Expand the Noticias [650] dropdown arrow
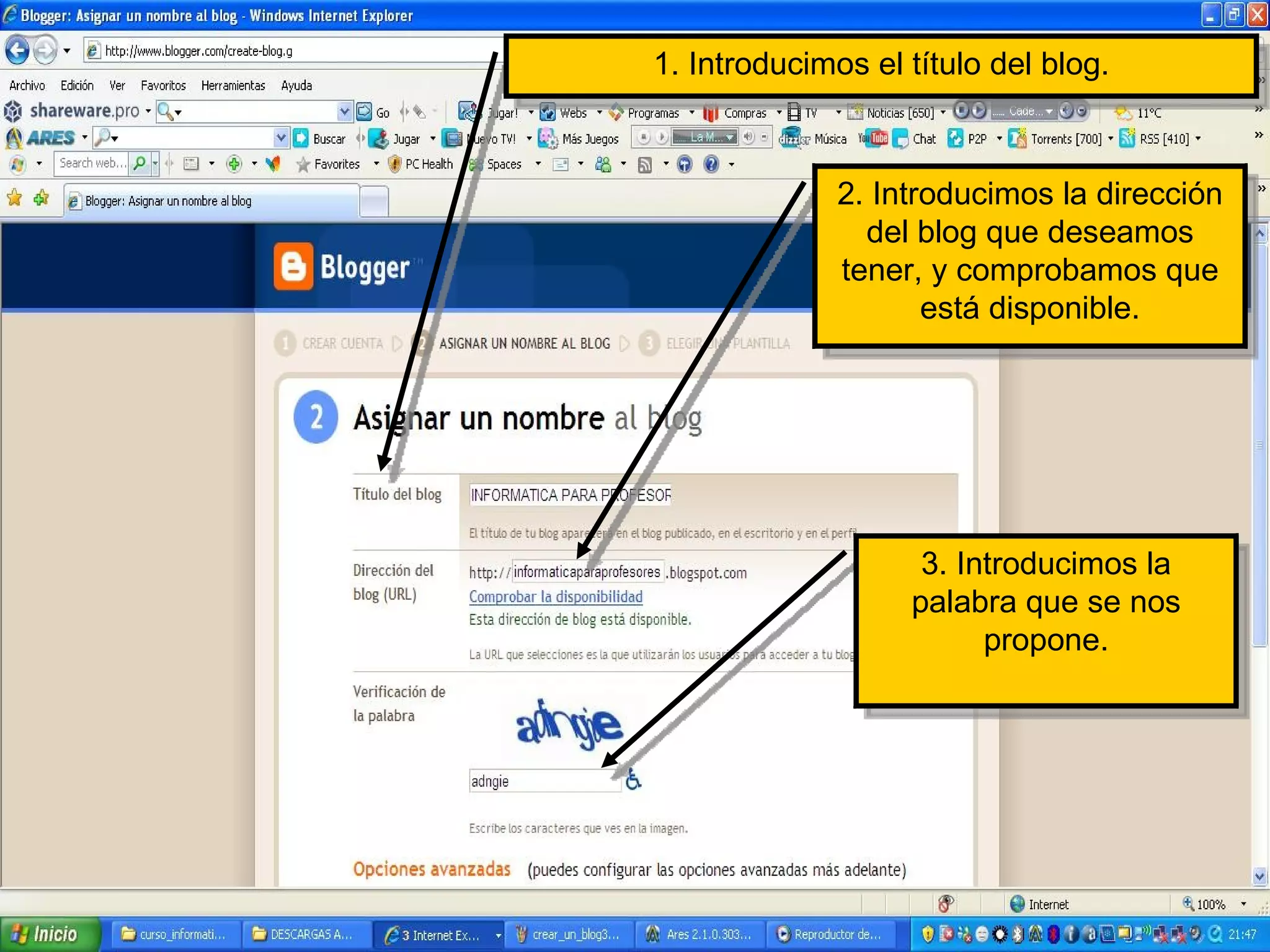The image size is (1270, 952). tap(943, 113)
